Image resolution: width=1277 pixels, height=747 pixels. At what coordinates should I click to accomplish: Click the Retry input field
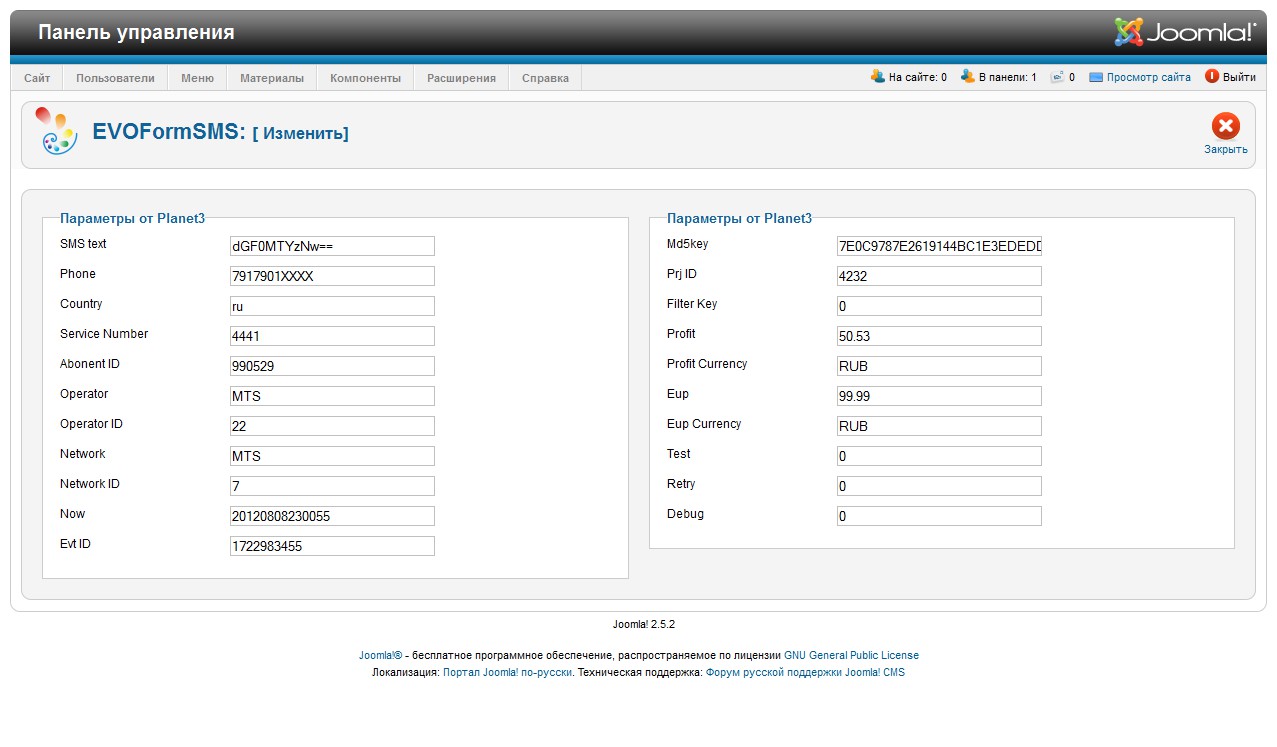coord(939,486)
